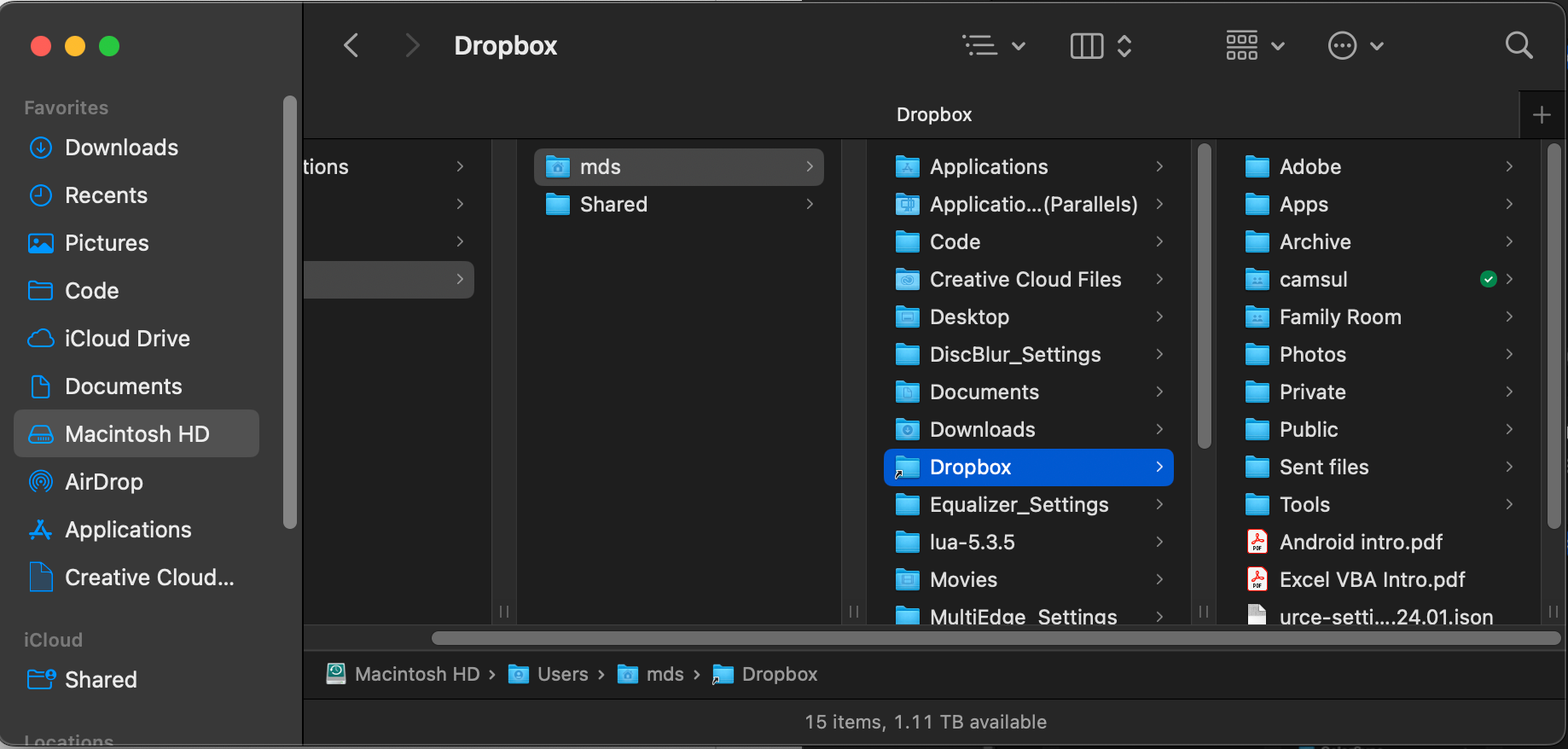The height and width of the screenshot is (749, 1568).
Task: Expand Adobe folder via its chevron
Action: pos(1509,167)
